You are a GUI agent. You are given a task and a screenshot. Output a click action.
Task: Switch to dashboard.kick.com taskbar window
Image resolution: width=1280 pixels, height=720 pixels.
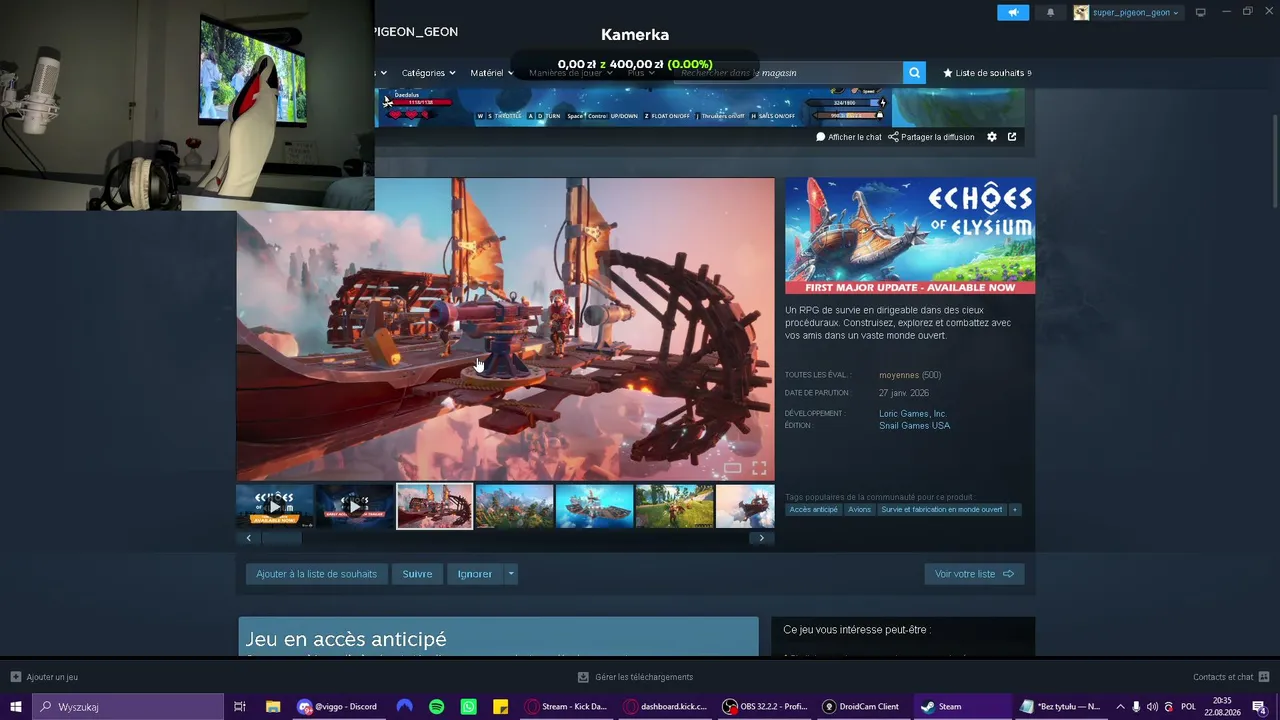[x=665, y=707]
